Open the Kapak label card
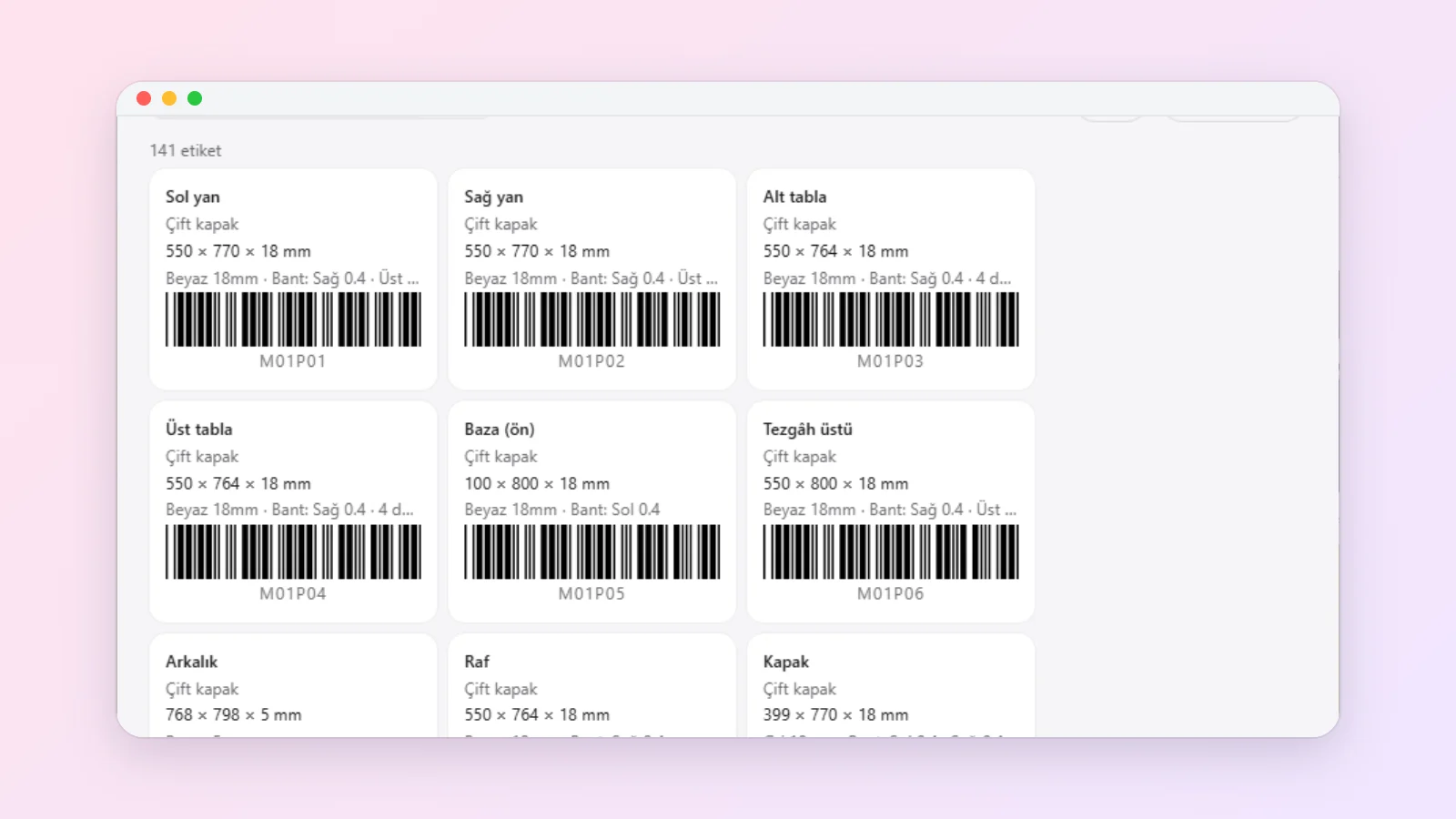 (891, 685)
